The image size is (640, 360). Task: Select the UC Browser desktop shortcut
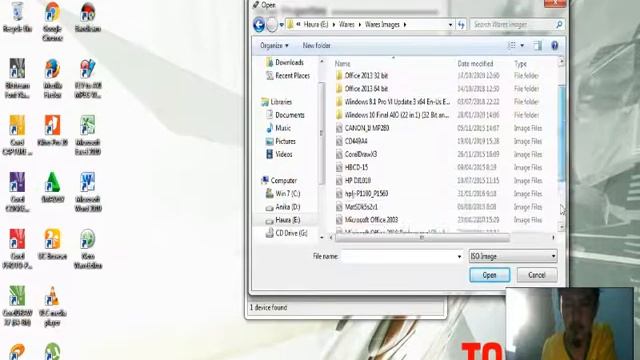(52, 244)
